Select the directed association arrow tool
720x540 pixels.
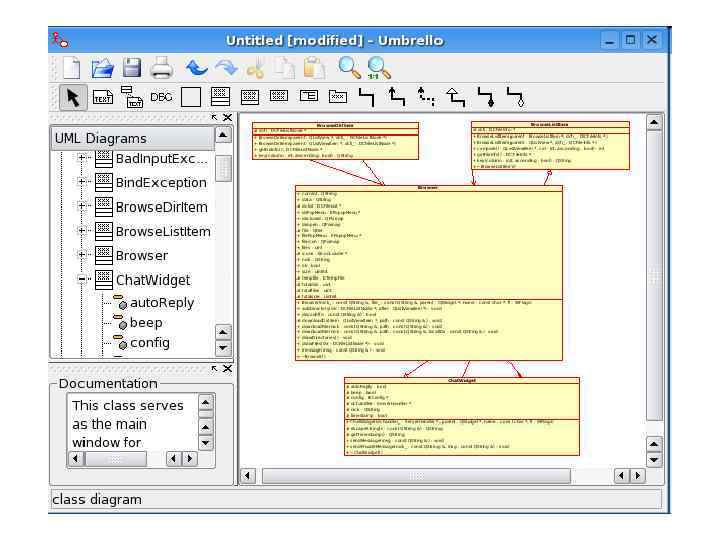click(397, 97)
